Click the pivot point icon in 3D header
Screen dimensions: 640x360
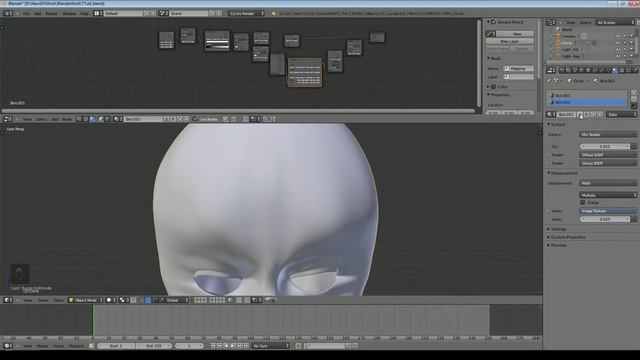(123, 300)
